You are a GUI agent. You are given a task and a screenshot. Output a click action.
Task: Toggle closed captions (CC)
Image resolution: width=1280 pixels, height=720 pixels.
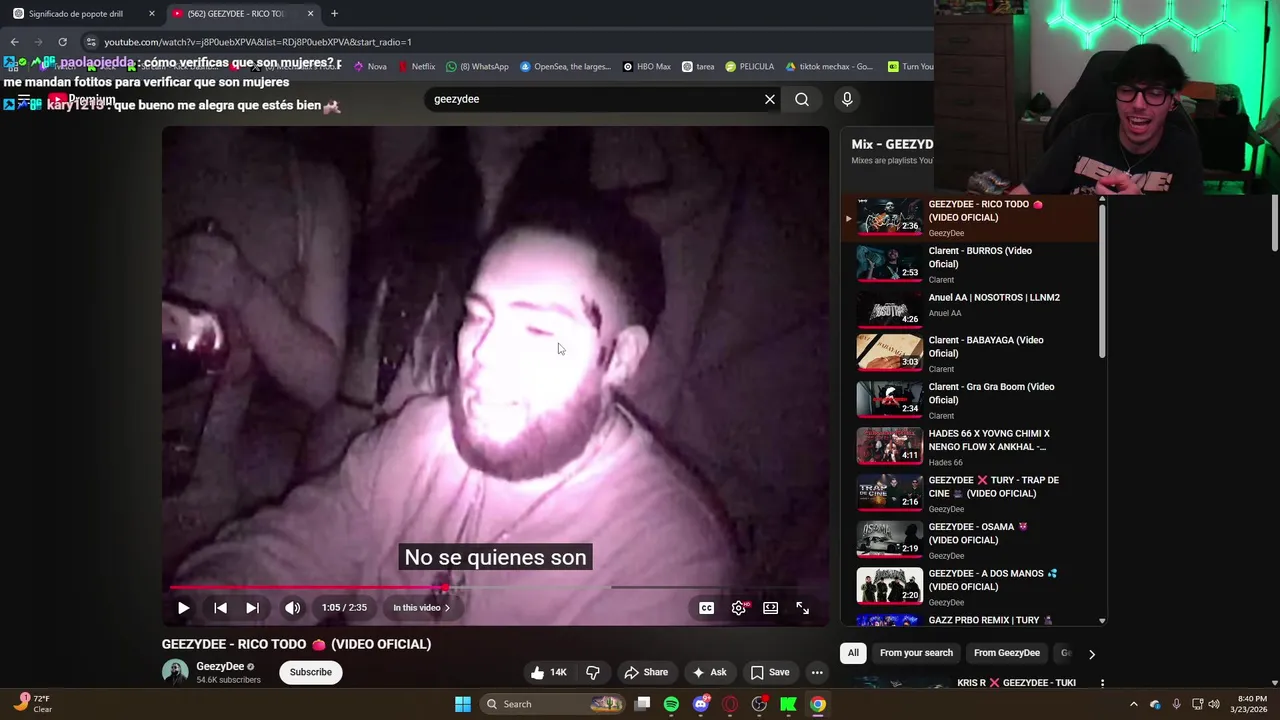click(706, 608)
